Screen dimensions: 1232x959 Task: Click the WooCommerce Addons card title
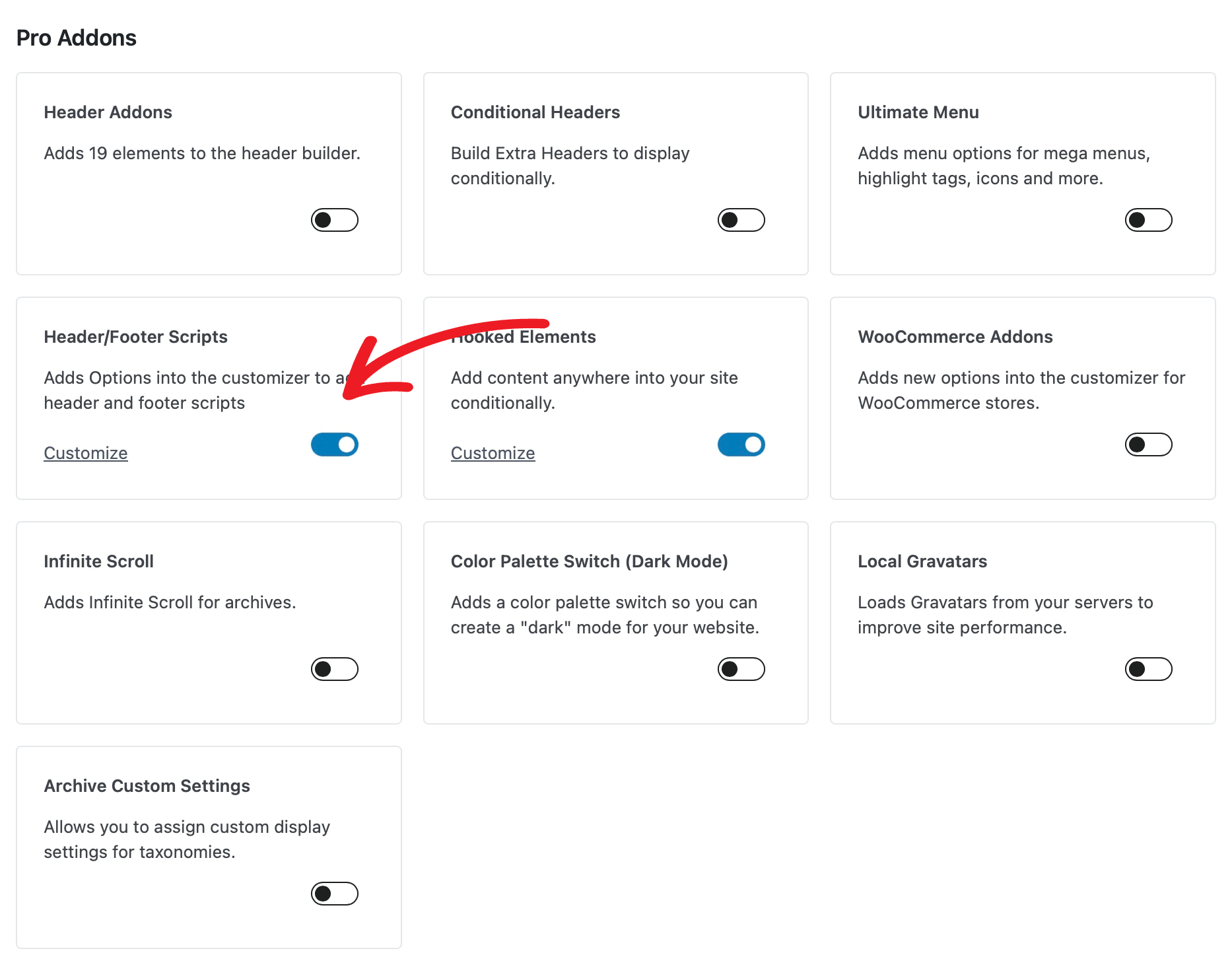(955, 336)
